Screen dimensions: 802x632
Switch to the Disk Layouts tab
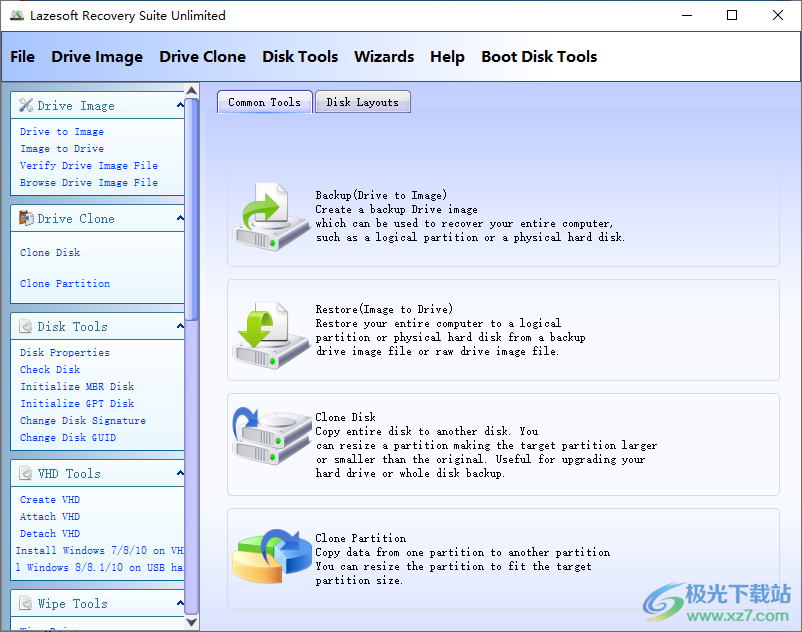point(362,101)
